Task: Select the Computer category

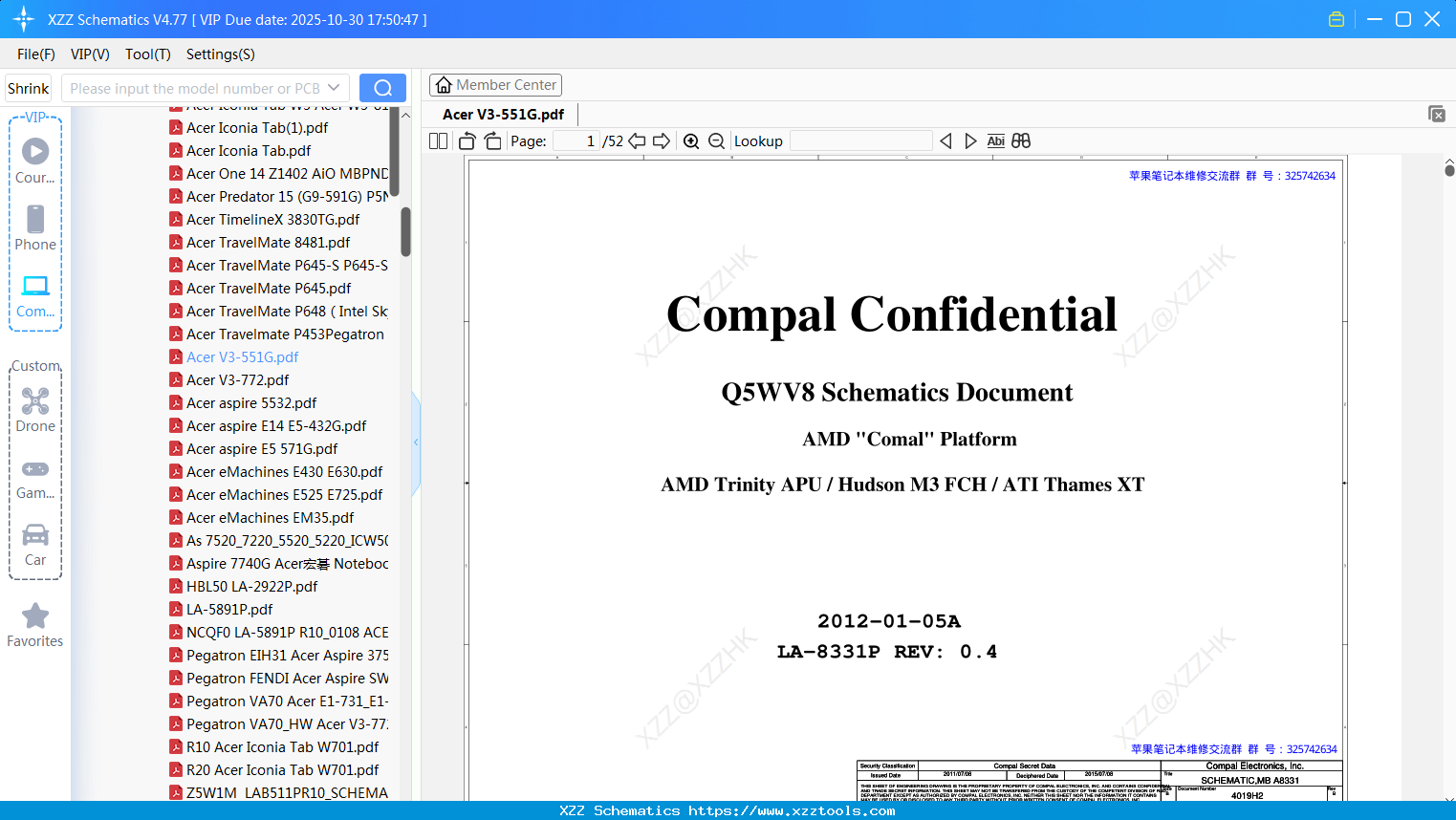Action: pyautogui.click(x=35, y=296)
